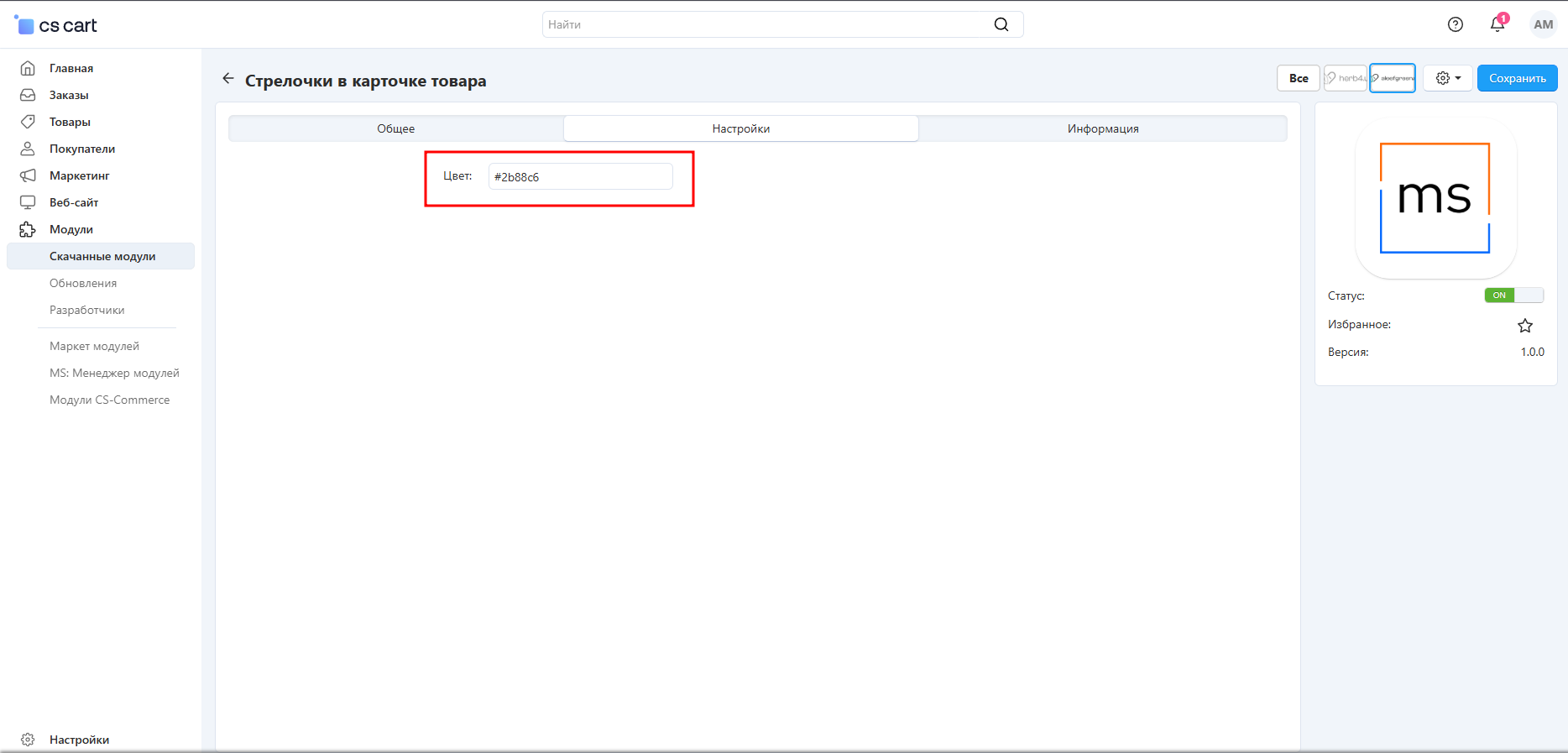The height and width of the screenshot is (753, 1568).
Task: Click the Найти search input field
Action: point(764,24)
